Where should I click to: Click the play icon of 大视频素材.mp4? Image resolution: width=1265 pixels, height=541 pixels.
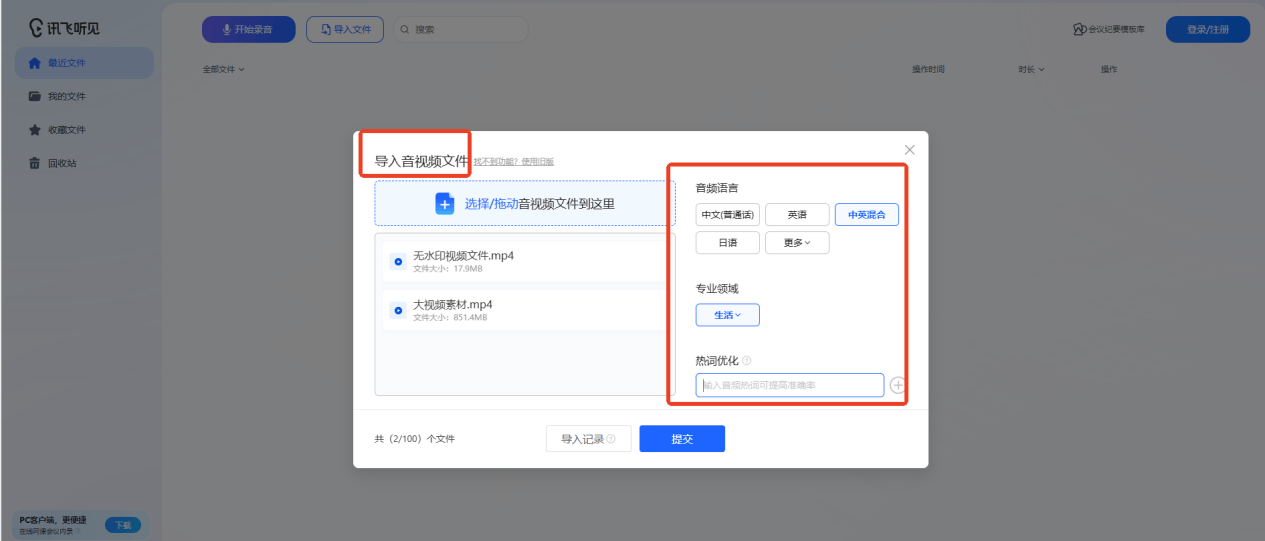(398, 311)
